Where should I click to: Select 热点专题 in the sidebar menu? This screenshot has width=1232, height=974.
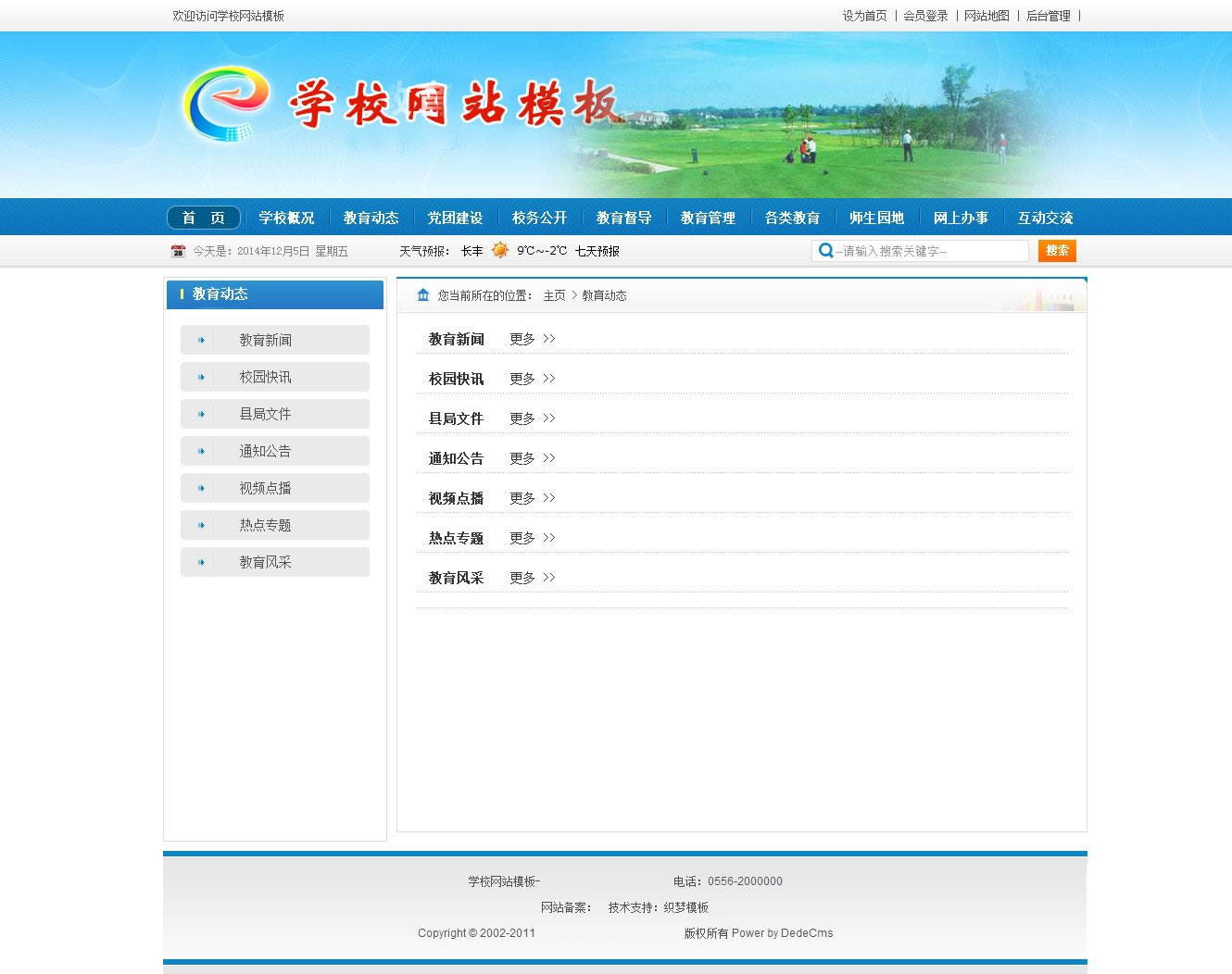point(275,525)
